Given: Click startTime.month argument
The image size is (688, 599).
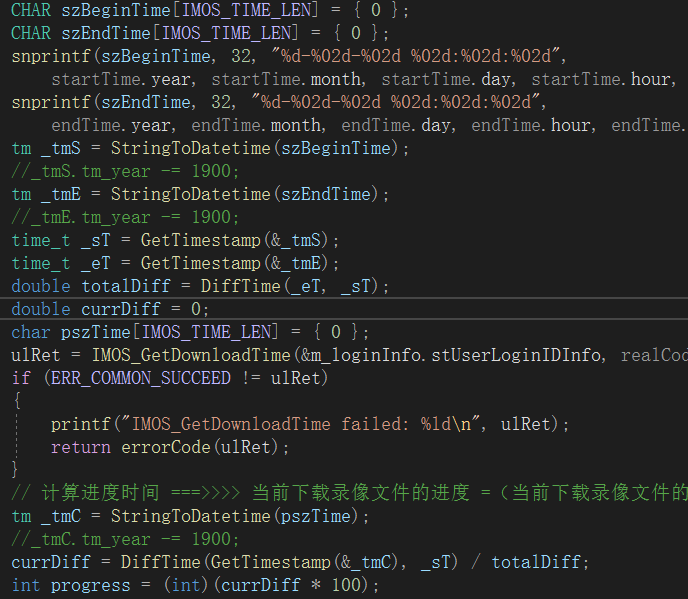Looking at the screenshot, I should pos(288,79).
